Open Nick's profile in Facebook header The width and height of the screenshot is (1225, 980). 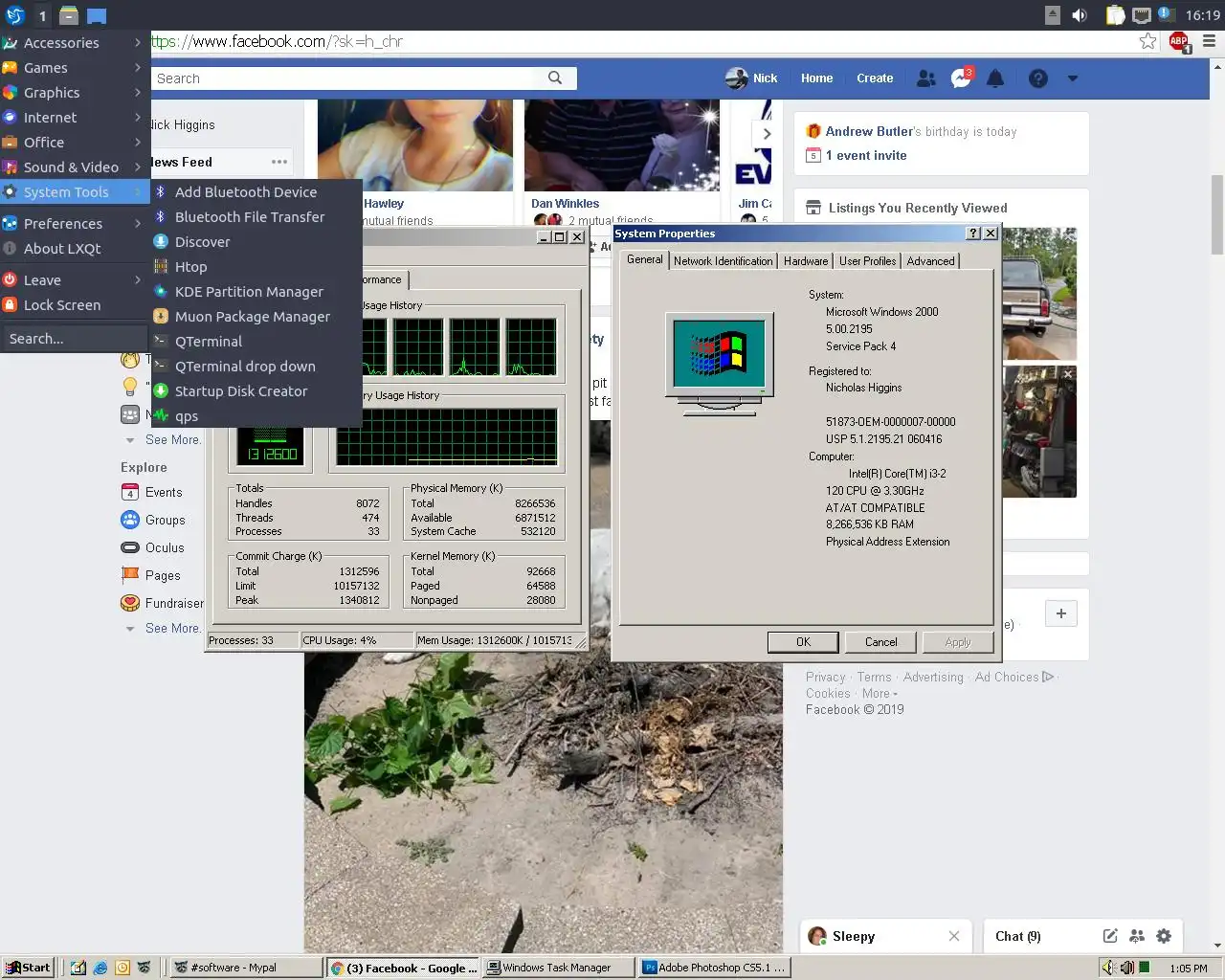click(751, 78)
